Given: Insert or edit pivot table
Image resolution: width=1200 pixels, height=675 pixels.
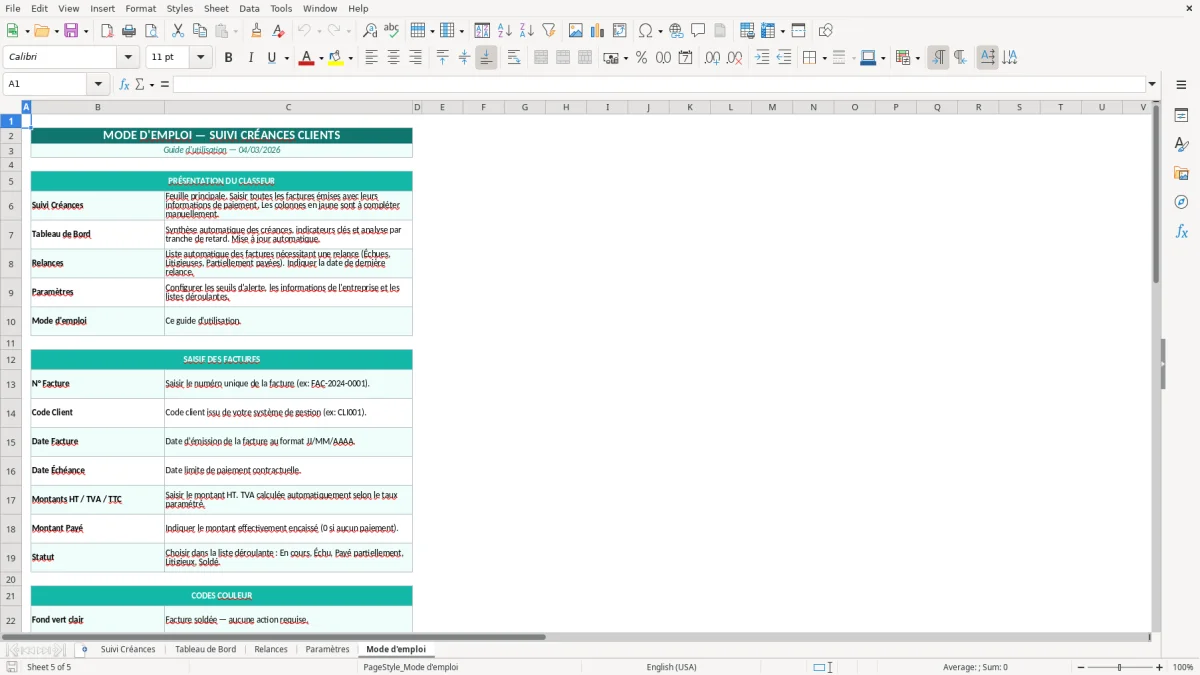Looking at the screenshot, I should [x=620, y=31].
